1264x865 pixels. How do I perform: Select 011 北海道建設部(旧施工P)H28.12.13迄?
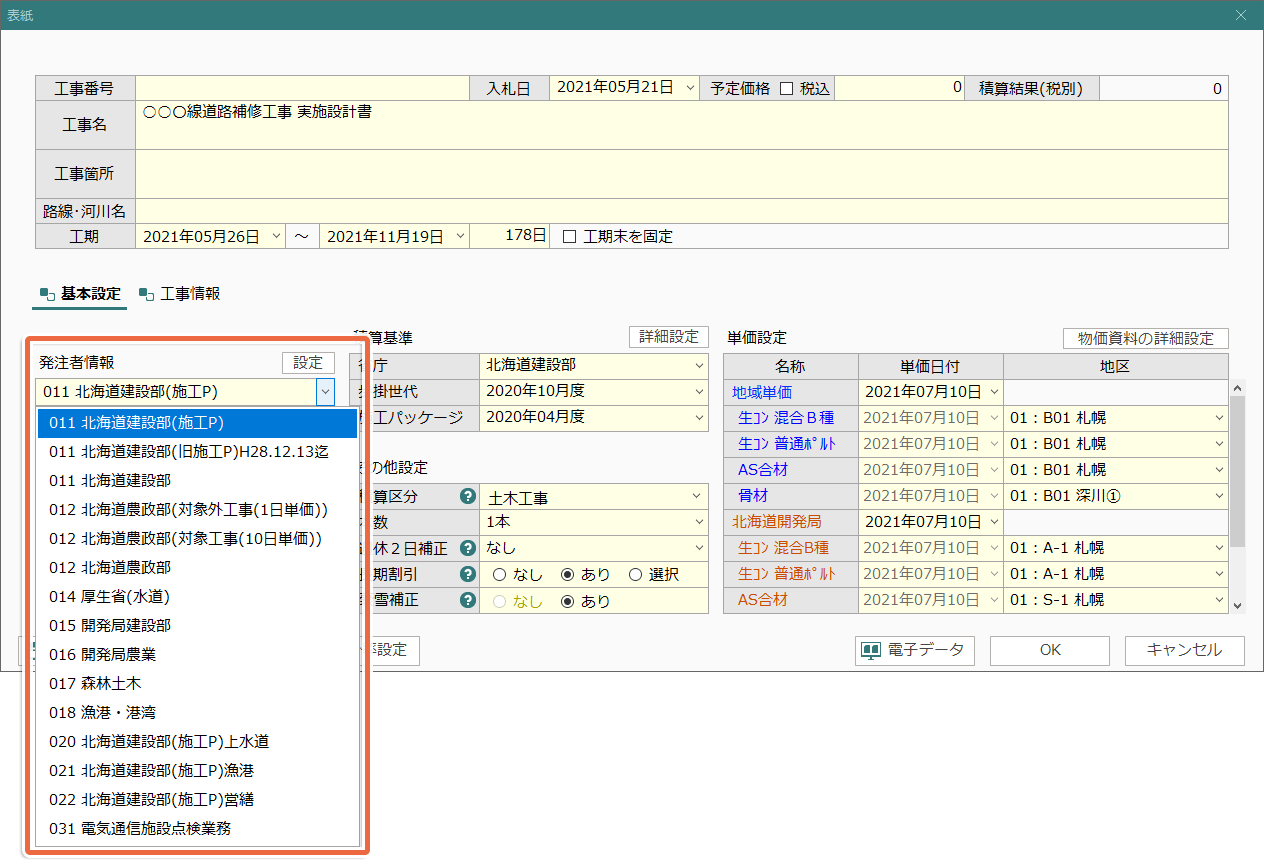(x=198, y=452)
